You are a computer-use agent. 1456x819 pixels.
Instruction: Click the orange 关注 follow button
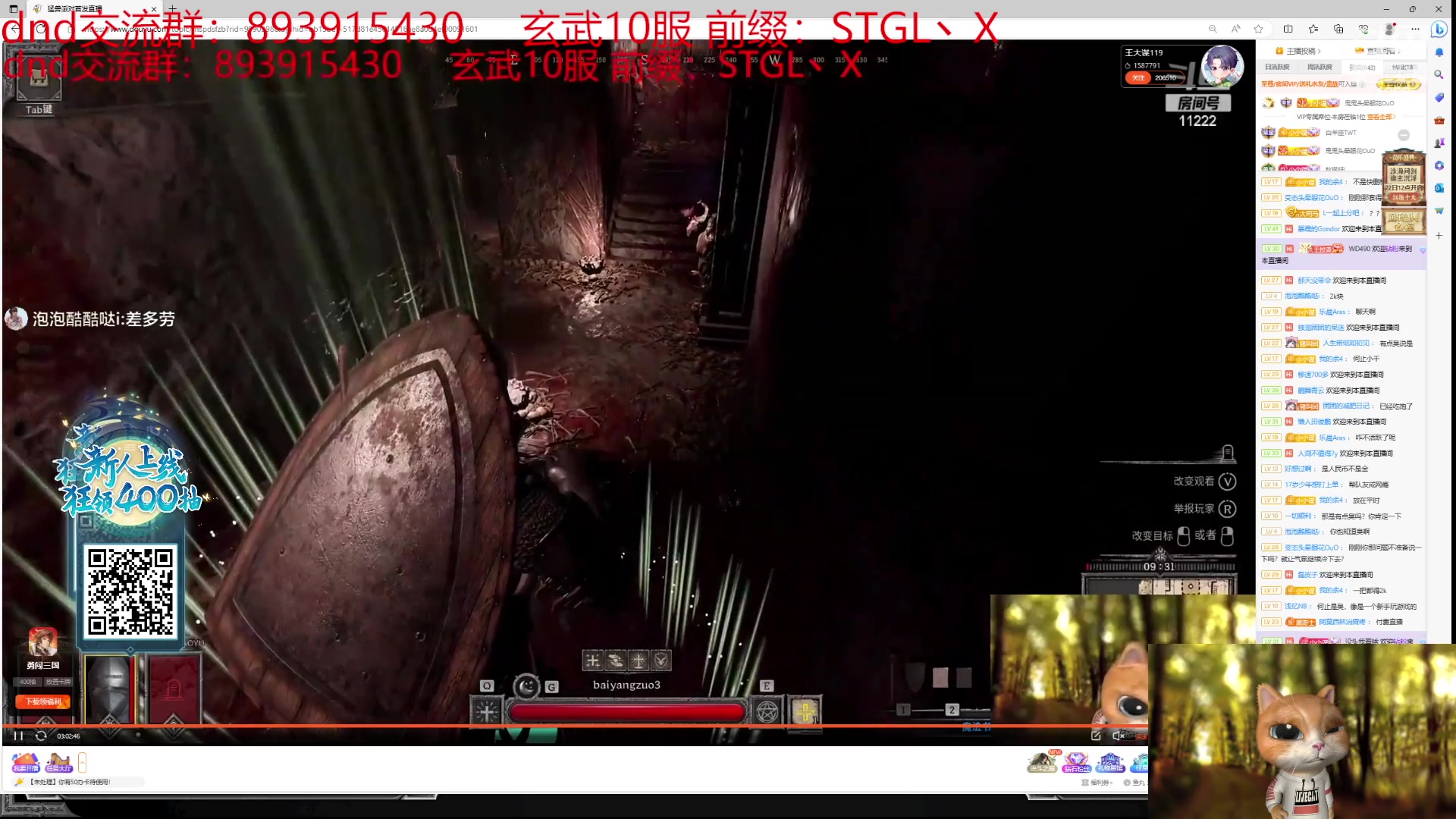(x=1137, y=77)
